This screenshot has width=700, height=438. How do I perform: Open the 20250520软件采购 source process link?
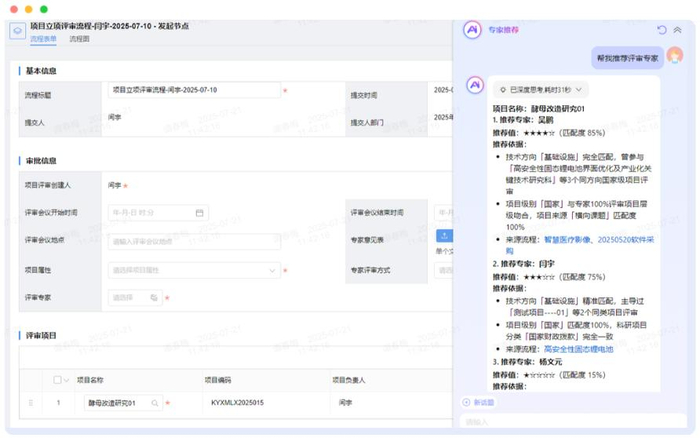[625, 240]
